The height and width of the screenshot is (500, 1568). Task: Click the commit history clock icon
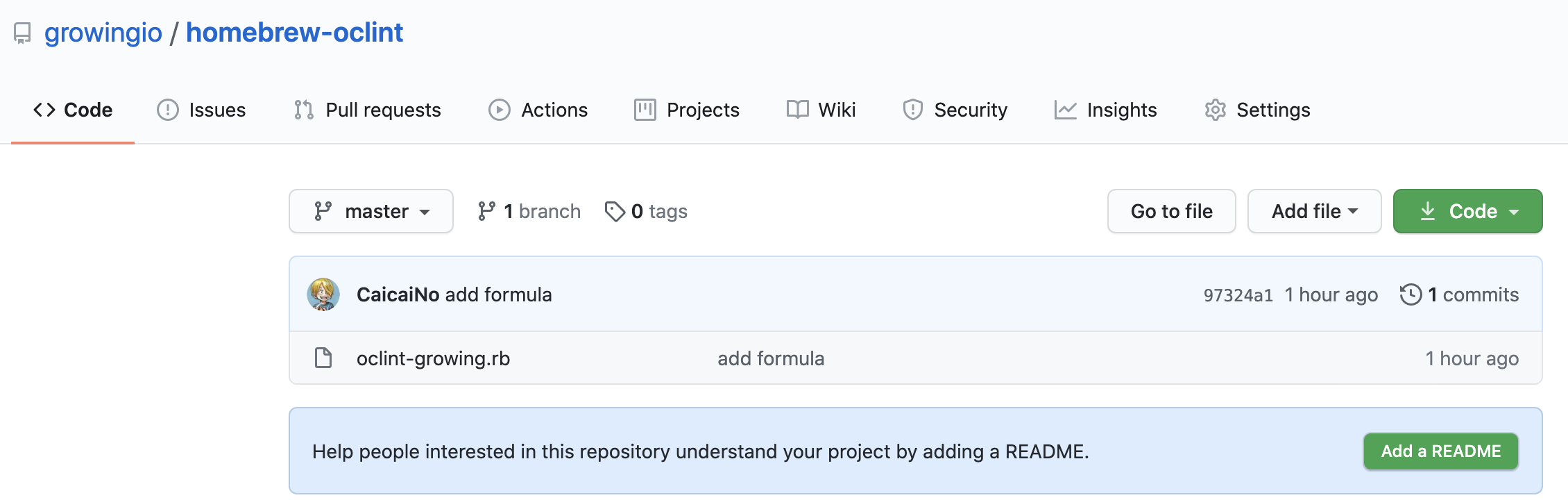[x=1411, y=294]
